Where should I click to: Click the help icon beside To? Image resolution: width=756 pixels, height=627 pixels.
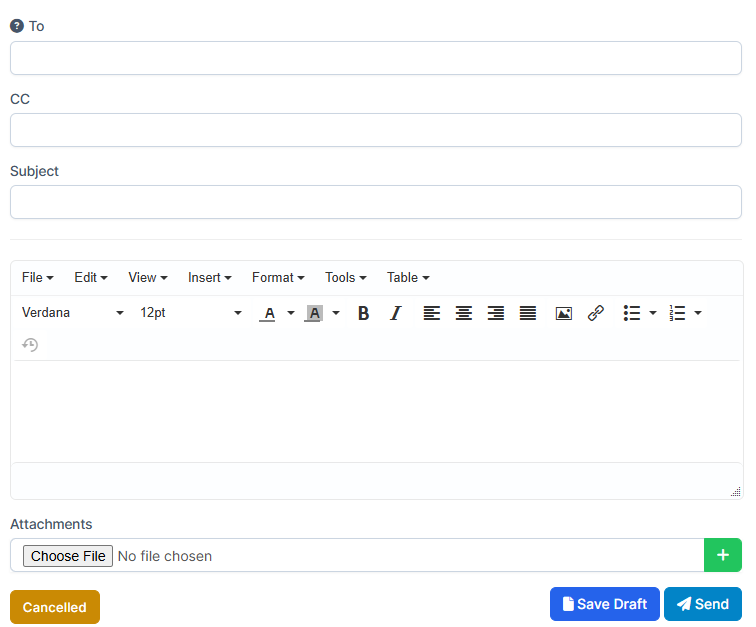click(x=17, y=26)
